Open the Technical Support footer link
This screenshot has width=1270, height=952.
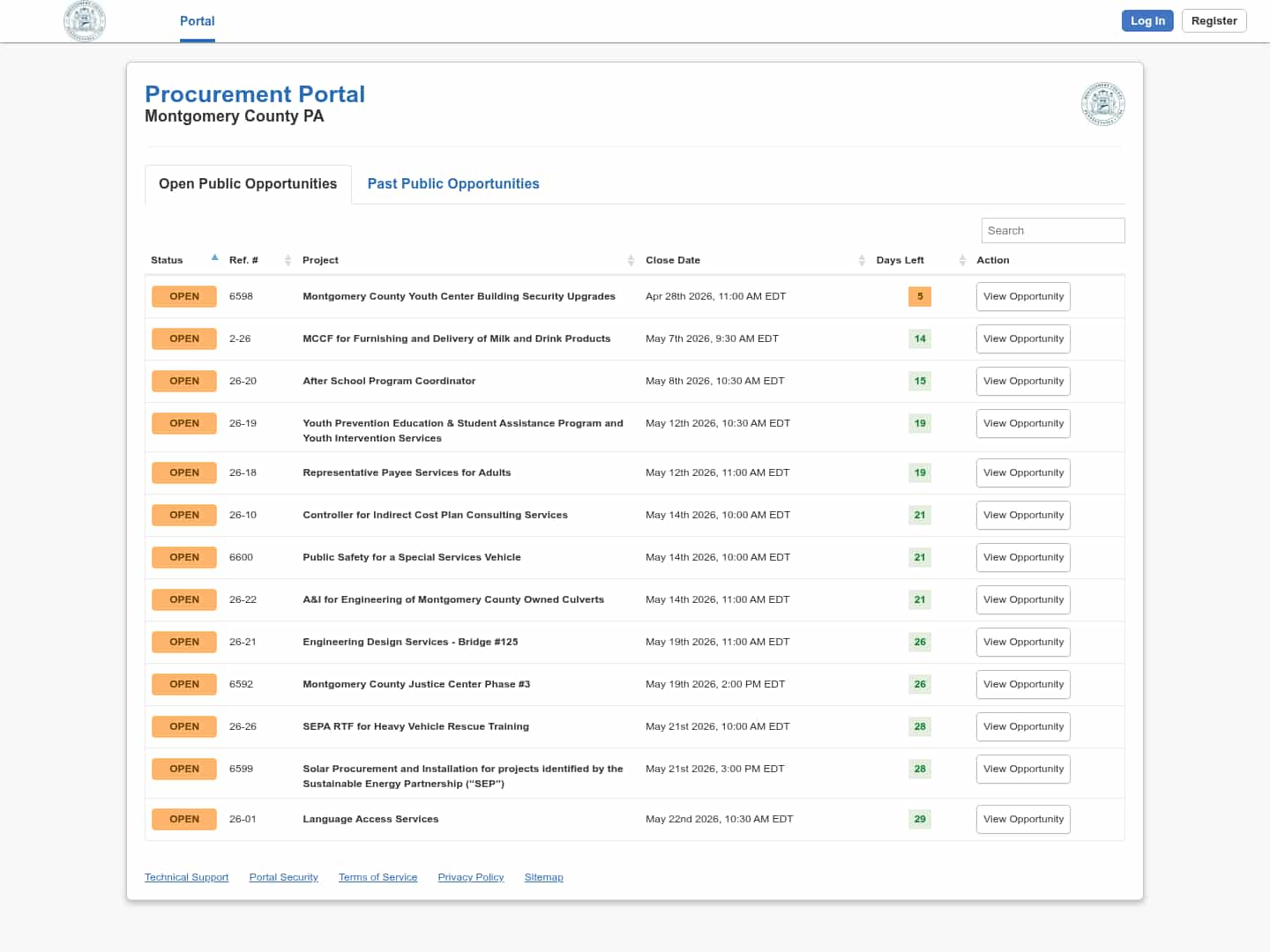(186, 878)
